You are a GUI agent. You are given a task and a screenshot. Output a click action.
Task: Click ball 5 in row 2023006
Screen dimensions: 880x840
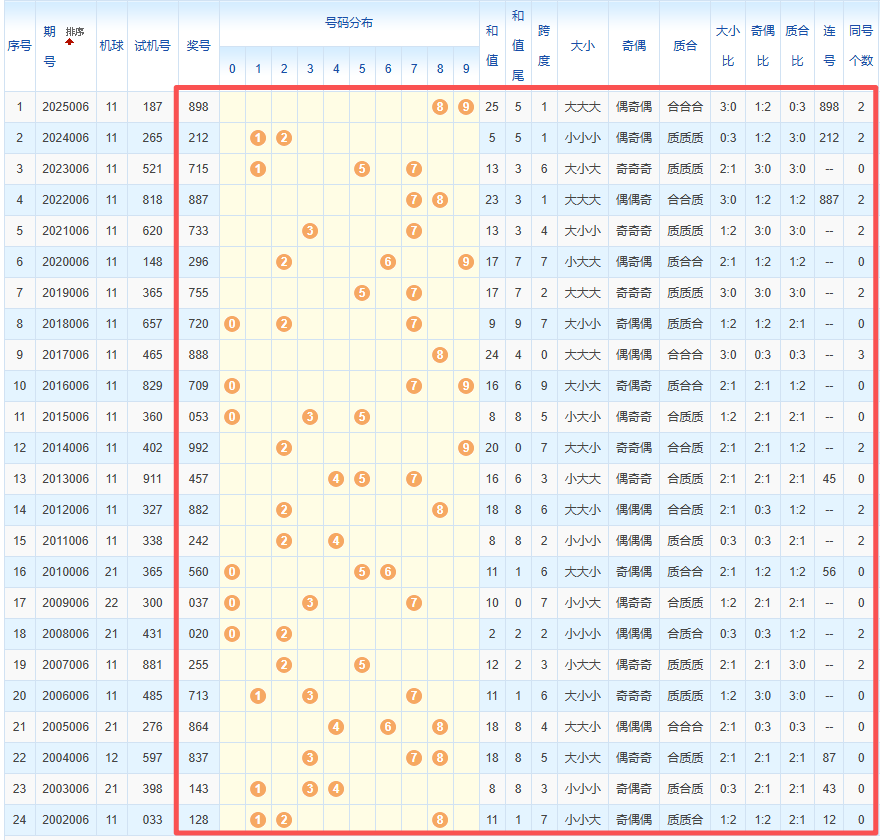coord(362,168)
